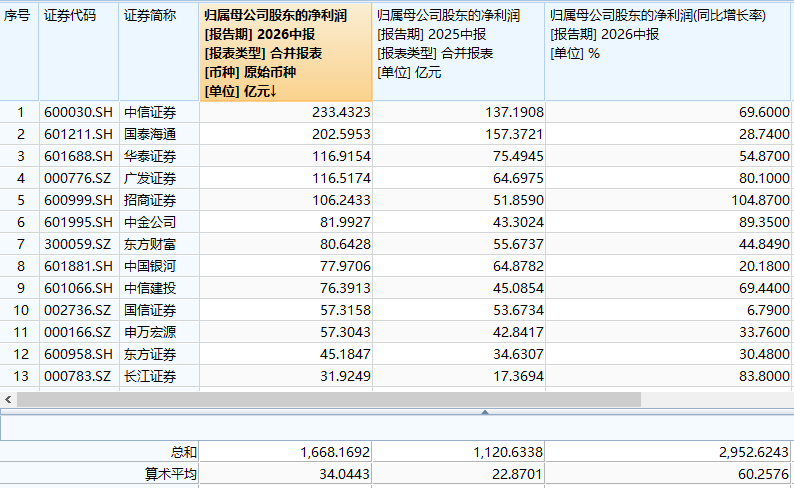The image size is (794, 488).
Task: Select growth rate 6.7900
Action: tap(768, 310)
